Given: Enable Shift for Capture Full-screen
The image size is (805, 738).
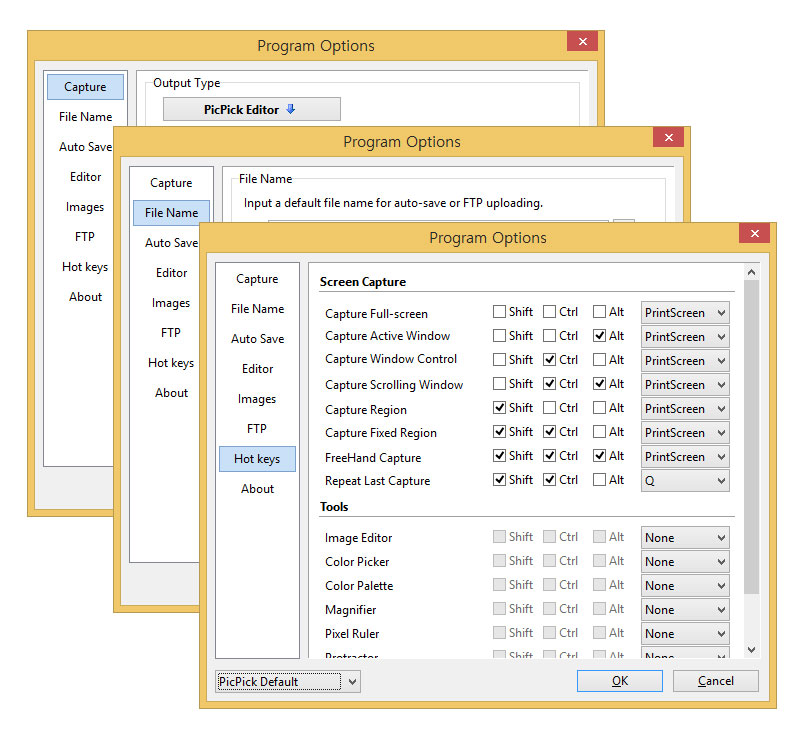Looking at the screenshot, I should 500,312.
